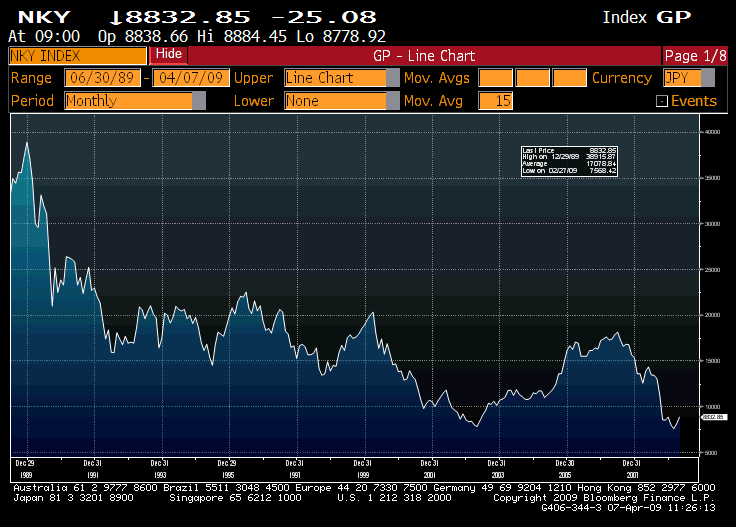Open the Currency JPY dropdown

[x=689, y=77]
